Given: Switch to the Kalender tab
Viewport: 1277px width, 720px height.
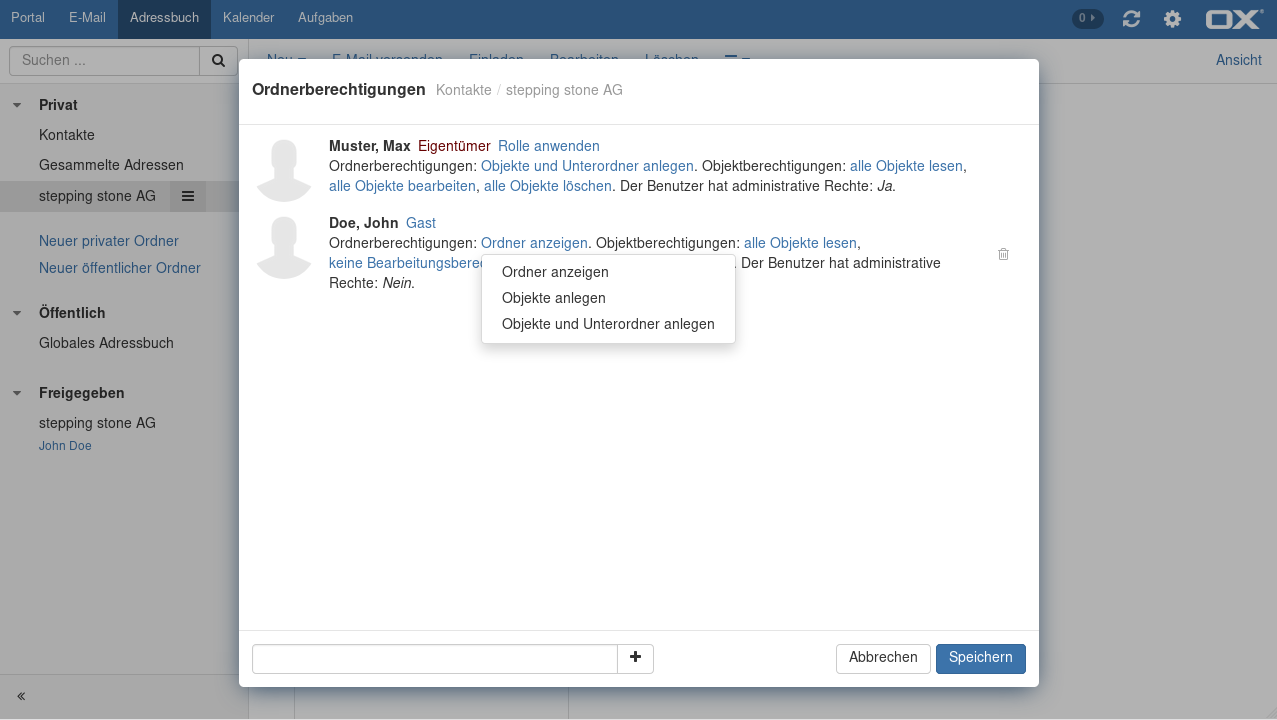Looking at the screenshot, I should click(248, 18).
